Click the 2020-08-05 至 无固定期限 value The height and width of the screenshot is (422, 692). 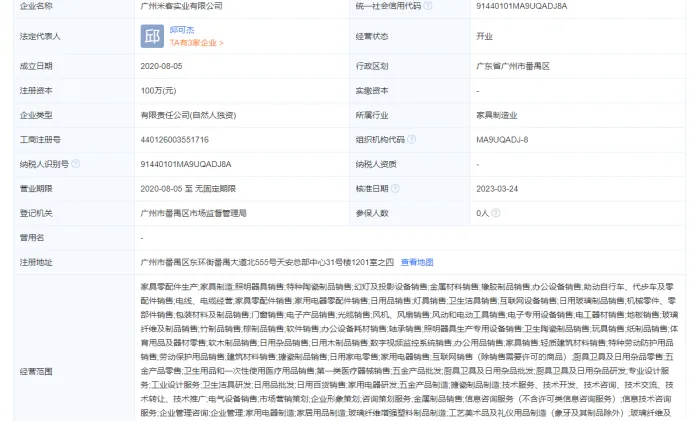tap(188, 188)
